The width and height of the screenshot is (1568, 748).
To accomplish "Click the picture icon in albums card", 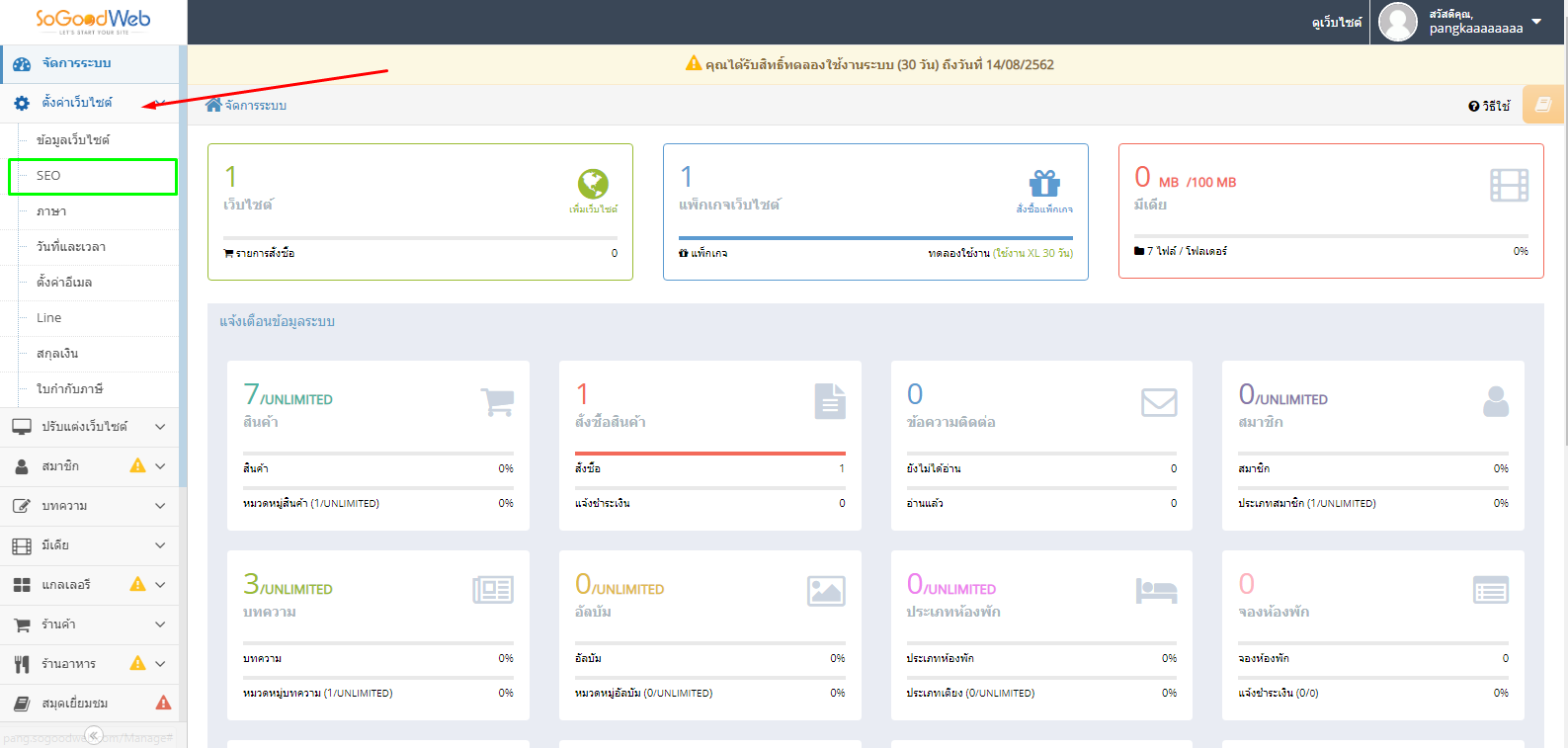I will coord(826,591).
